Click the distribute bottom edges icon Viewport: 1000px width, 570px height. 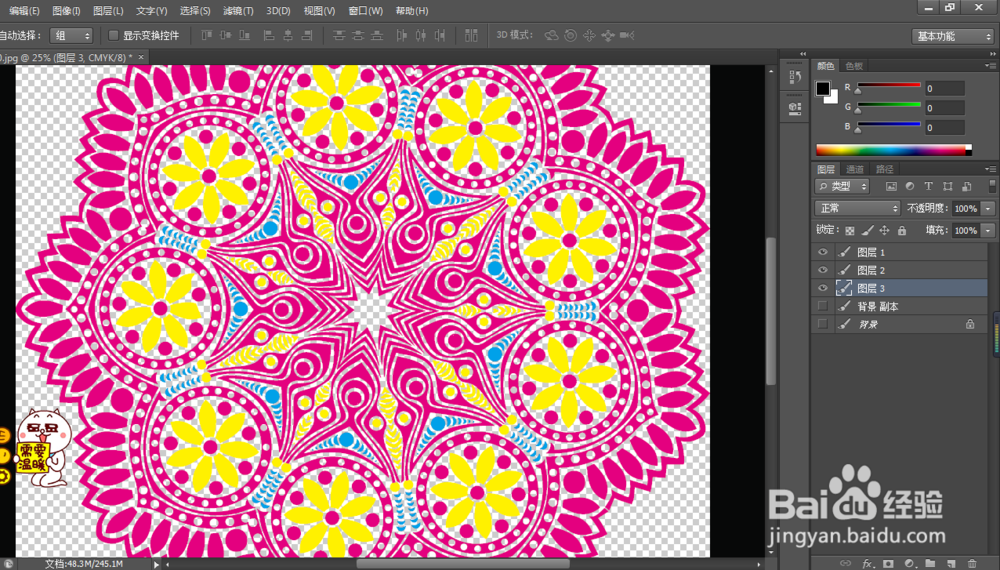pos(377,36)
